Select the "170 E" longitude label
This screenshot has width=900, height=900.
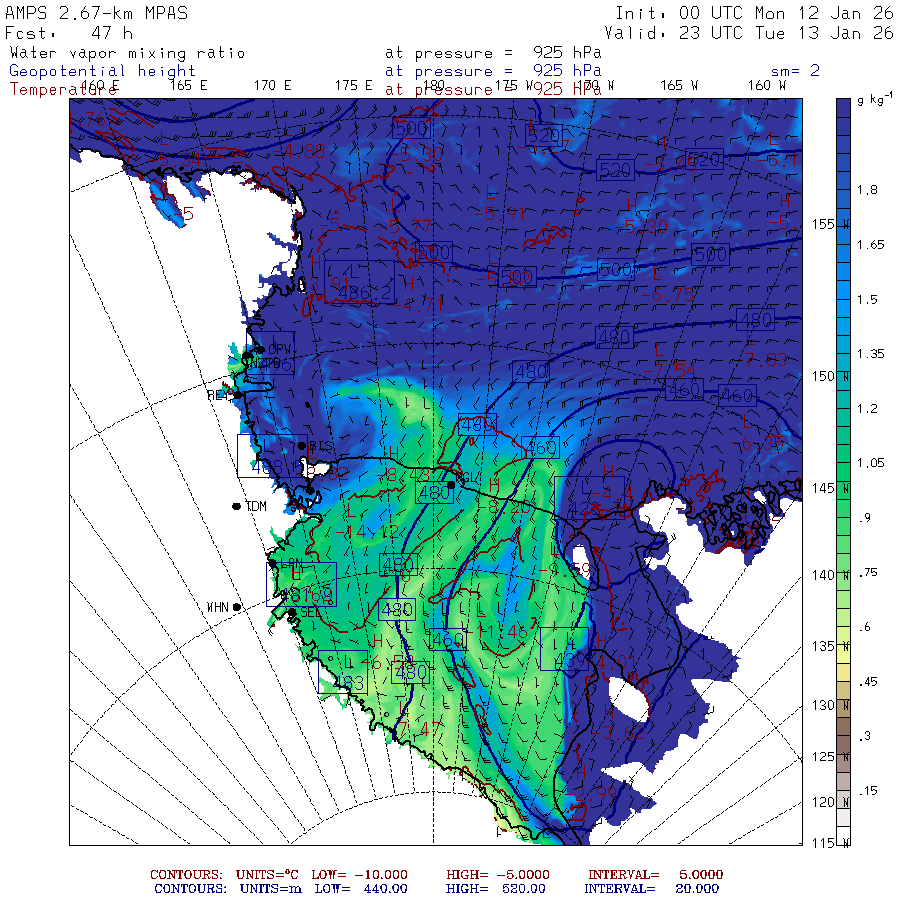coord(272,86)
